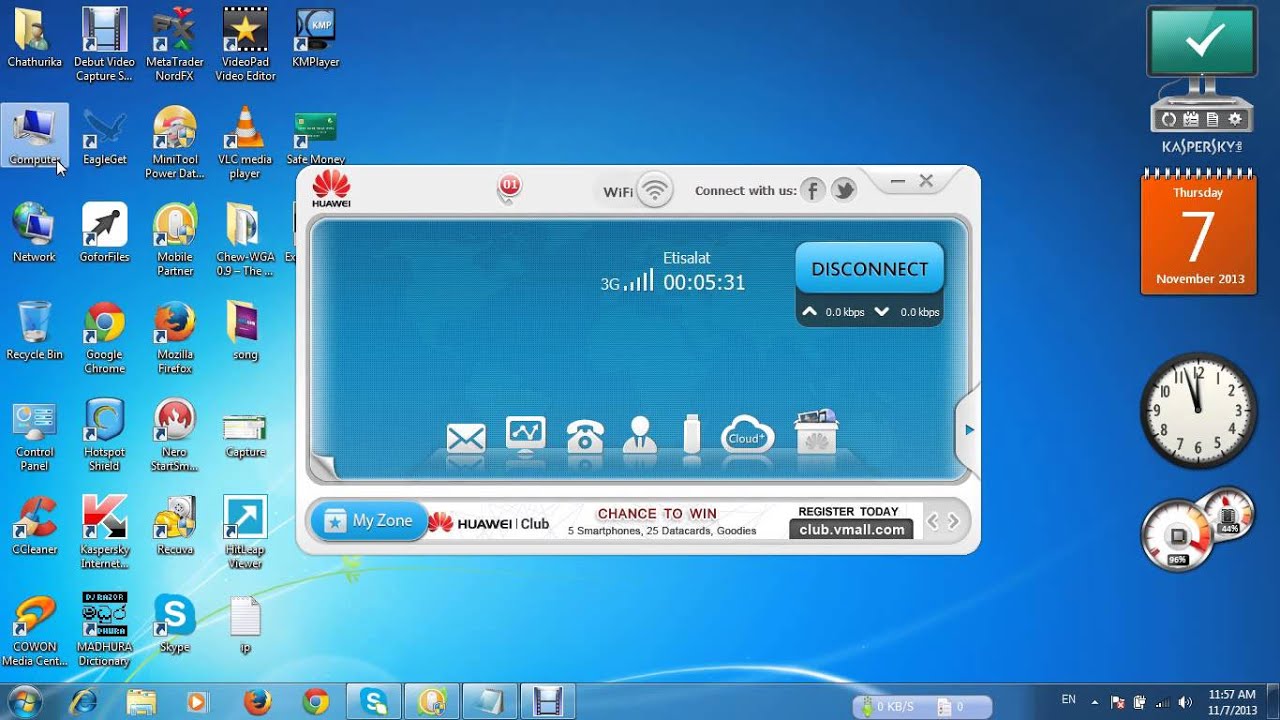Screen dimensions: 1280x720
Task: Select the song folder on desktop
Action: (x=245, y=331)
